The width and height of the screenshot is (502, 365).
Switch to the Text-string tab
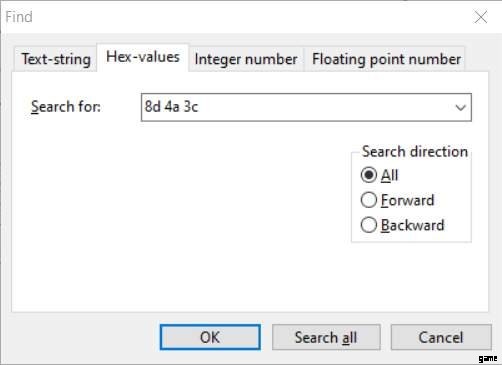click(56, 59)
